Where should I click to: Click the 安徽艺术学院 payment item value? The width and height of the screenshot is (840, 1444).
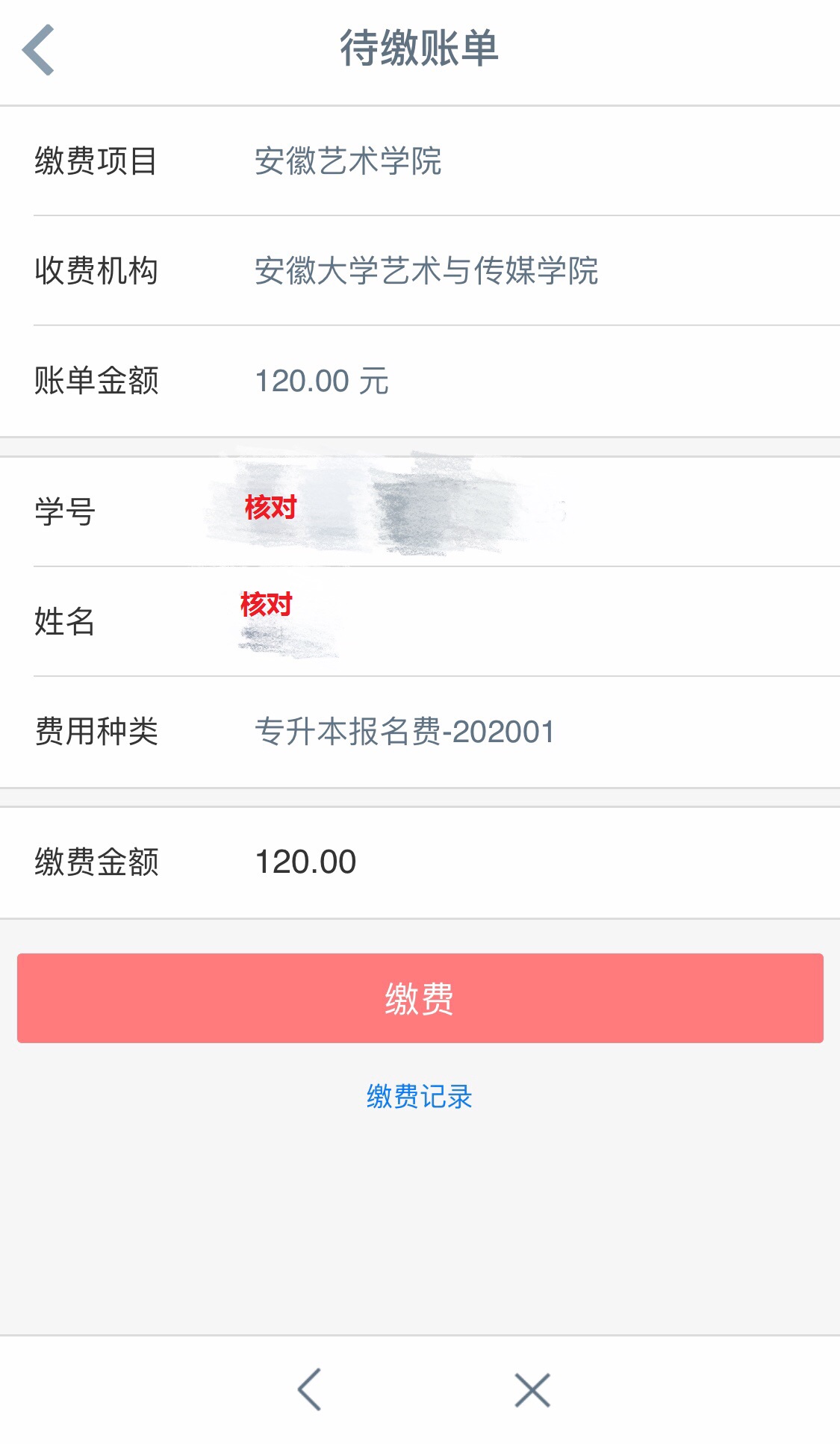348,161
